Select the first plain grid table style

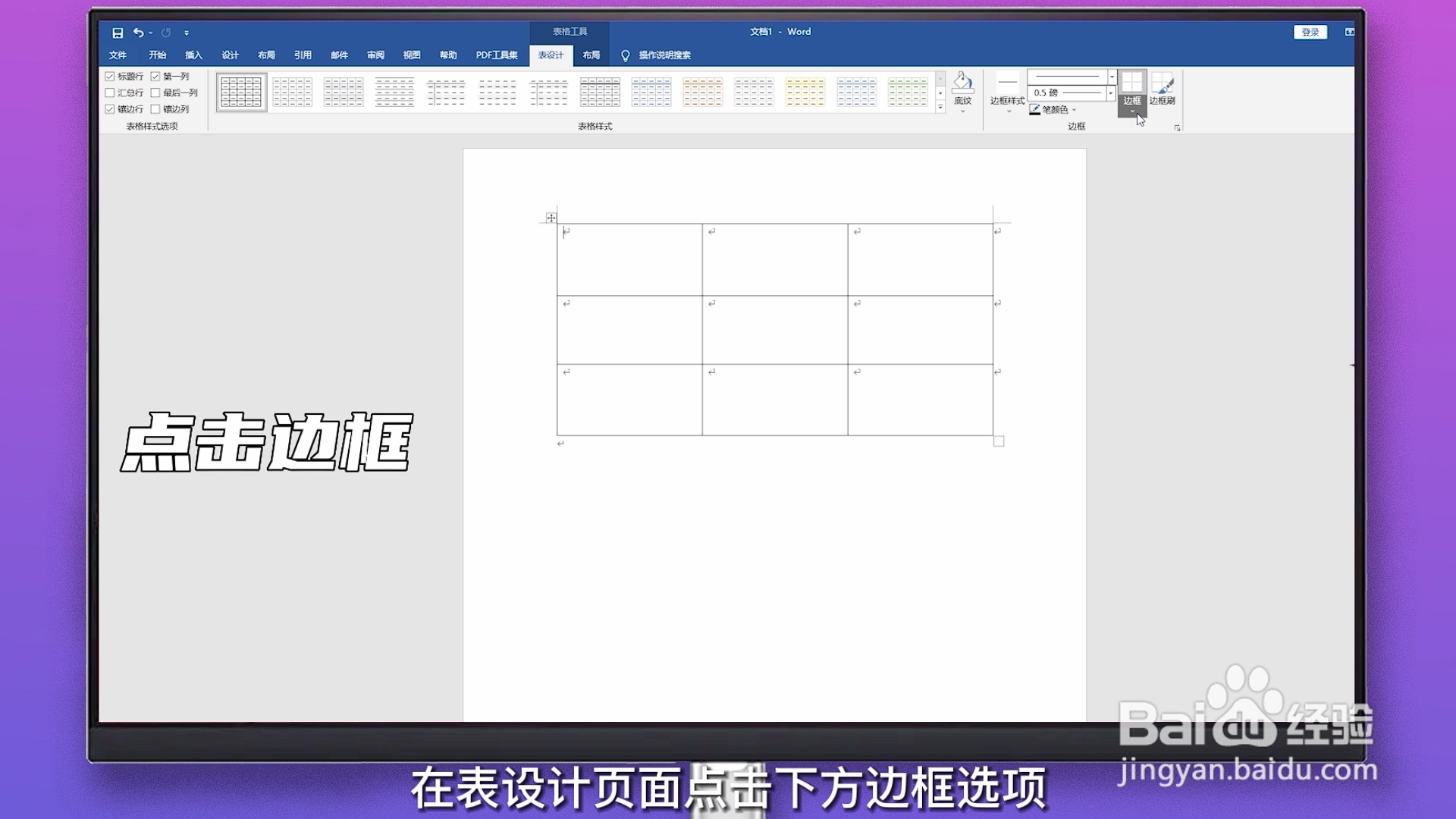(241, 93)
